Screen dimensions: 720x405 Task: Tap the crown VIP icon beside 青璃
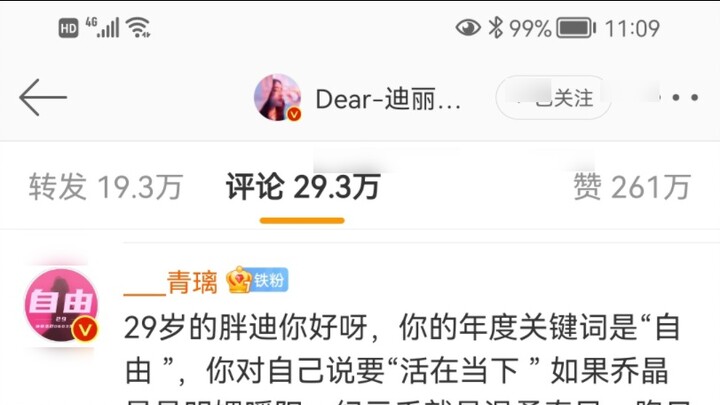pos(239,280)
